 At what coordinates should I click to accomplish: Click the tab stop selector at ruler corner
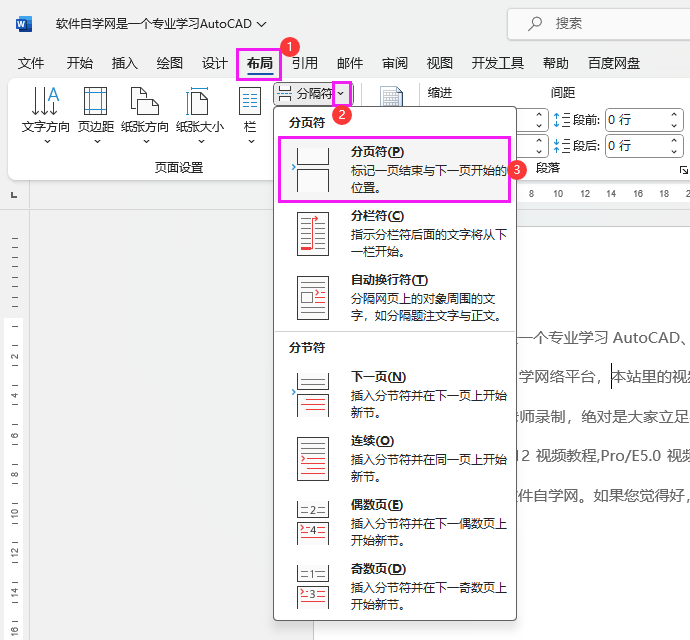(14, 195)
